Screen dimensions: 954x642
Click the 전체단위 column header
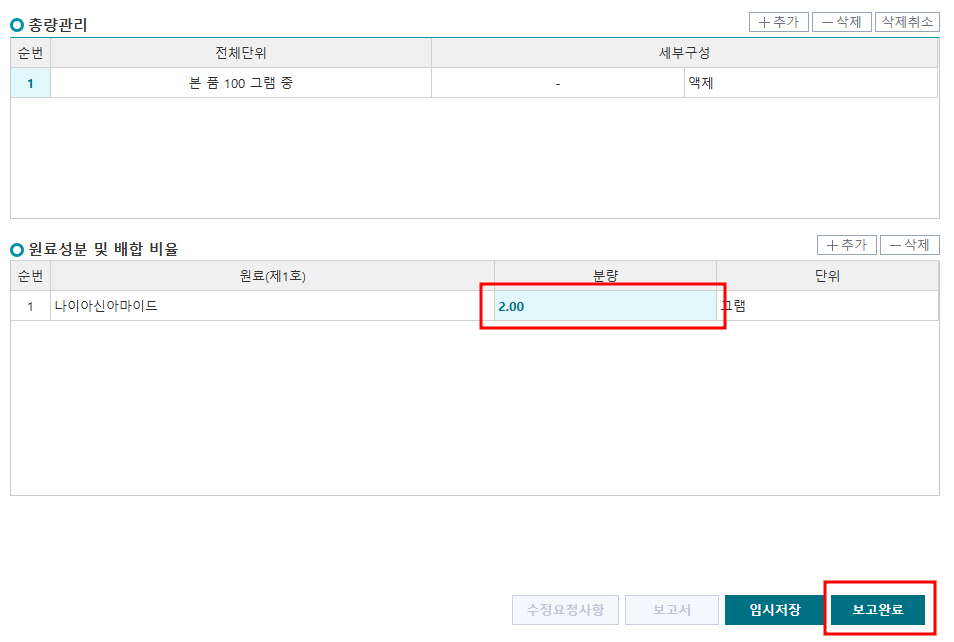pos(241,53)
